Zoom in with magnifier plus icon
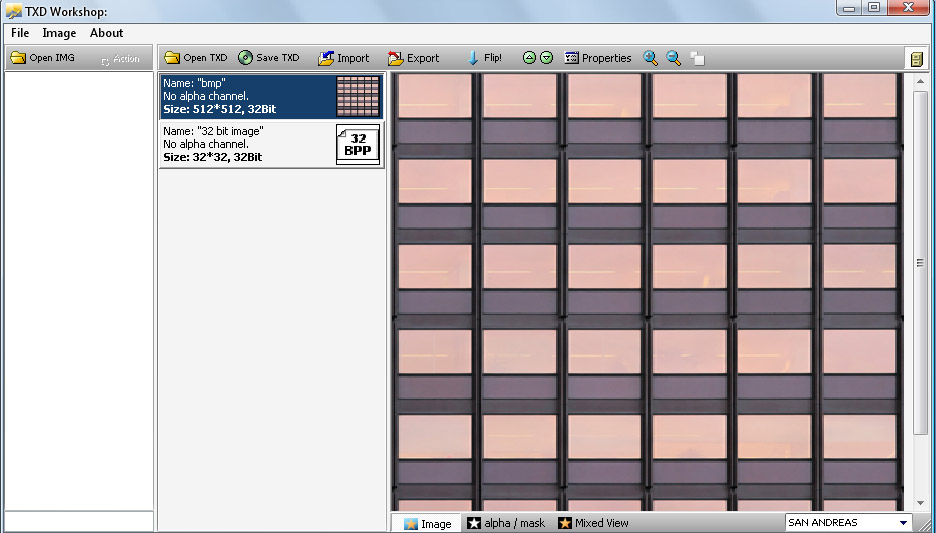The image size is (936, 533). [x=650, y=58]
